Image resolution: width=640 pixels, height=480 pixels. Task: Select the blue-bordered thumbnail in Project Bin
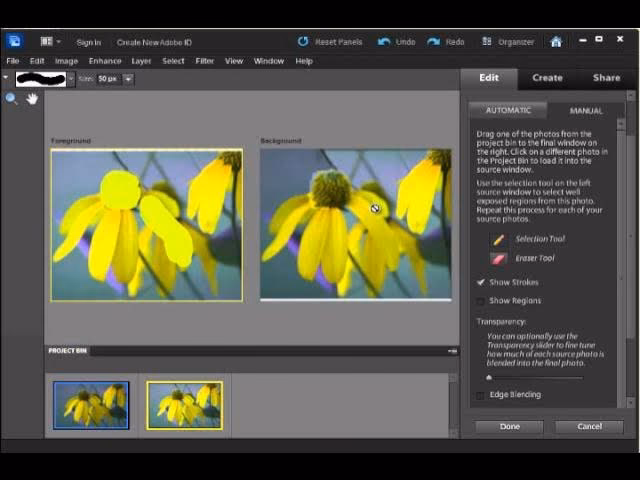click(91, 405)
